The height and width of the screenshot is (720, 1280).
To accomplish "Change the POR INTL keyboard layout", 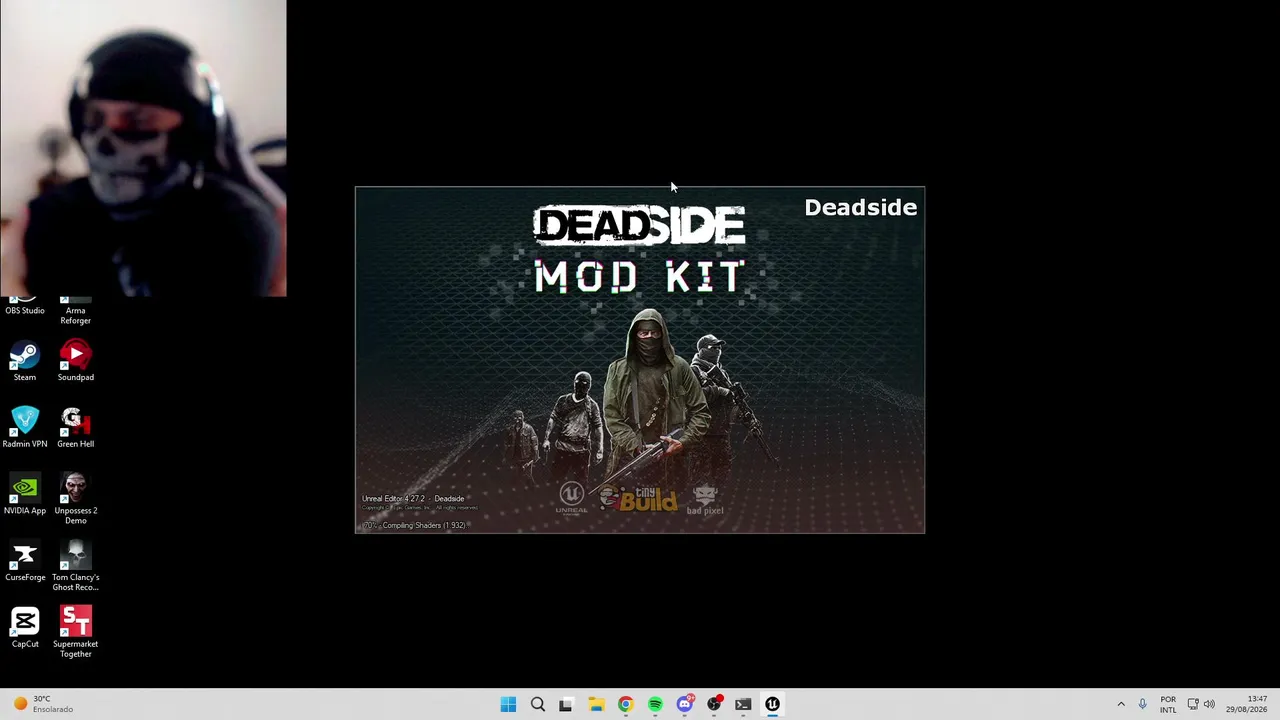I will pyautogui.click(x=1168, y=704).
